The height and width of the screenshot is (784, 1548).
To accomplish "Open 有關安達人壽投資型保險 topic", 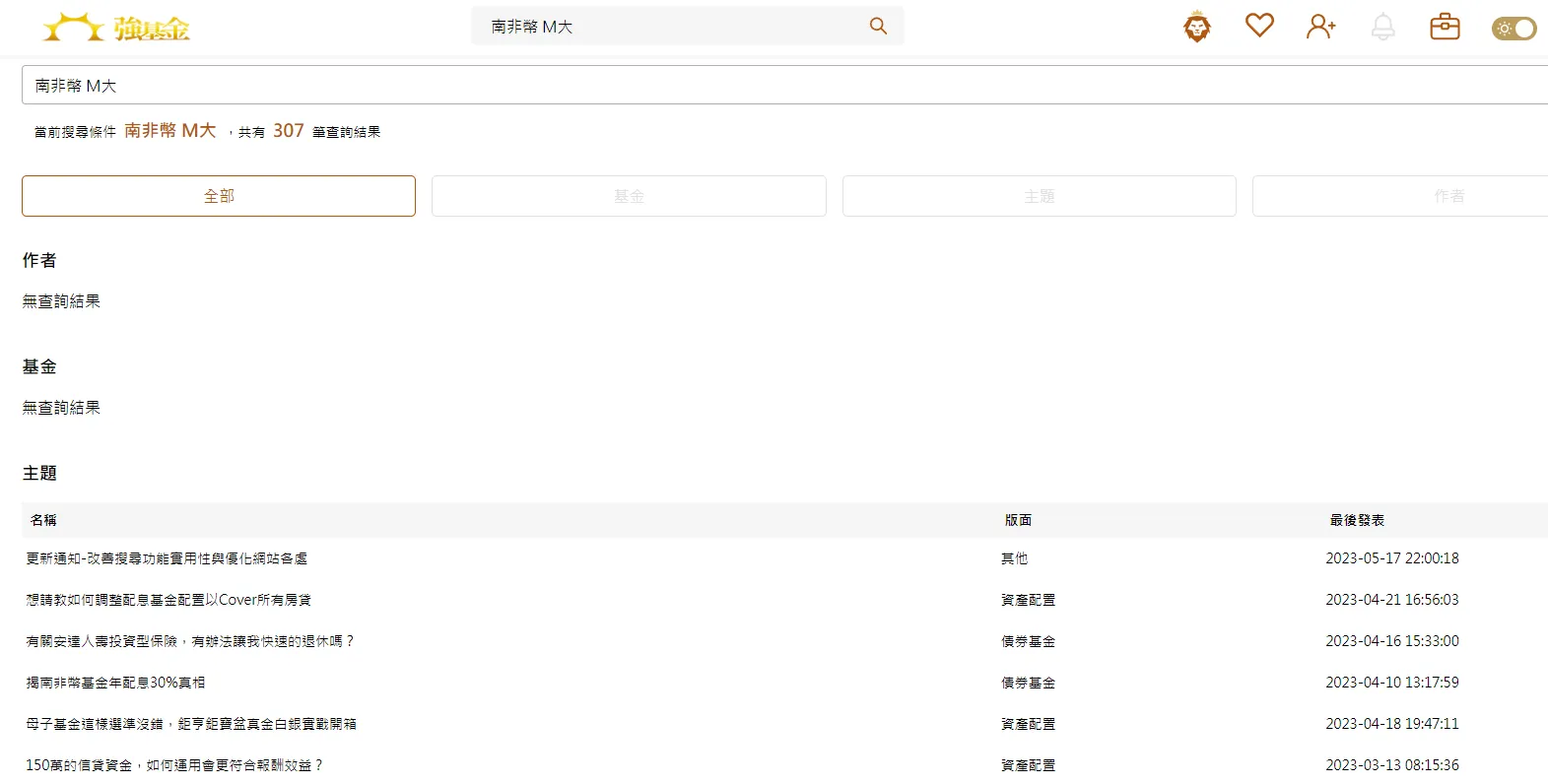I will click(190, 641).
